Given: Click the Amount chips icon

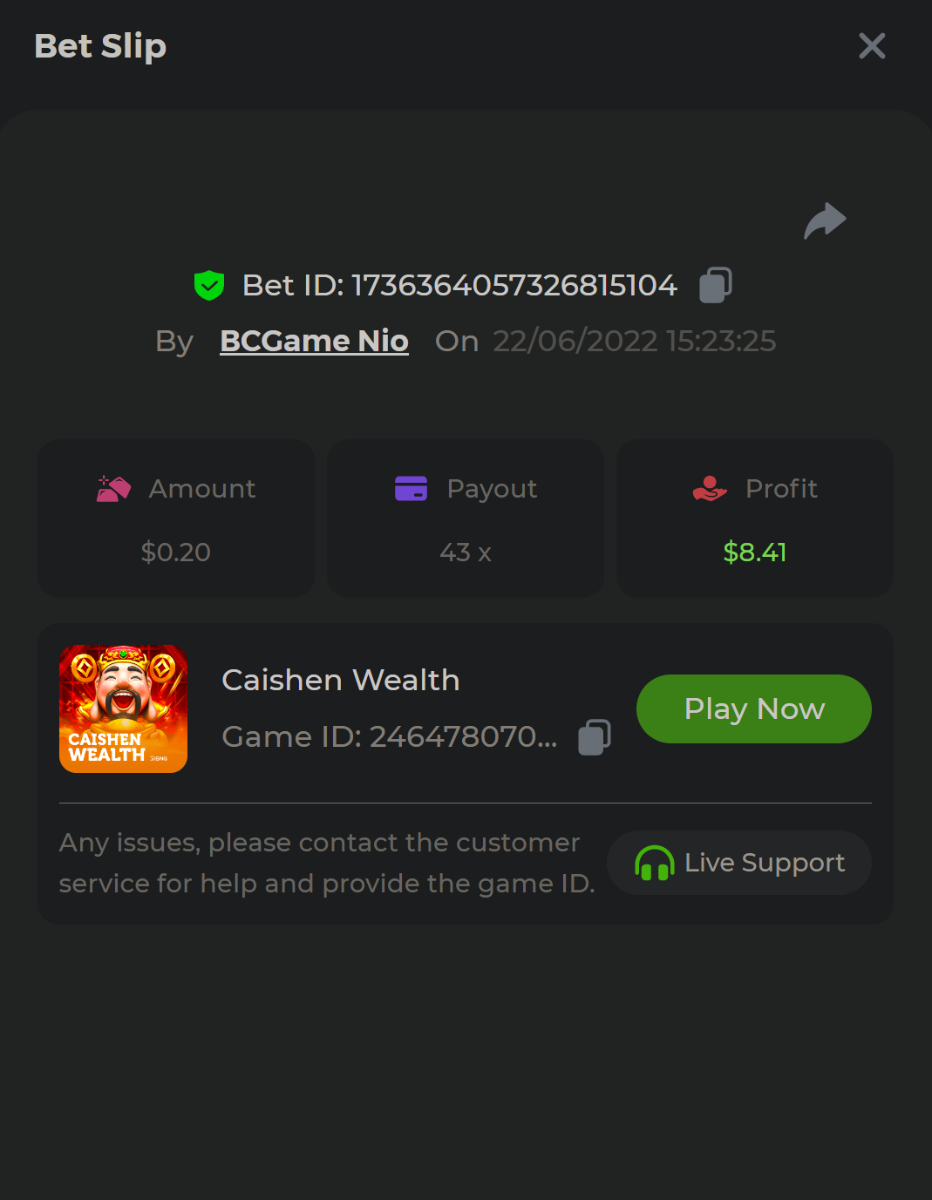Looking at the screenshot, I should (x=114, y=489).
